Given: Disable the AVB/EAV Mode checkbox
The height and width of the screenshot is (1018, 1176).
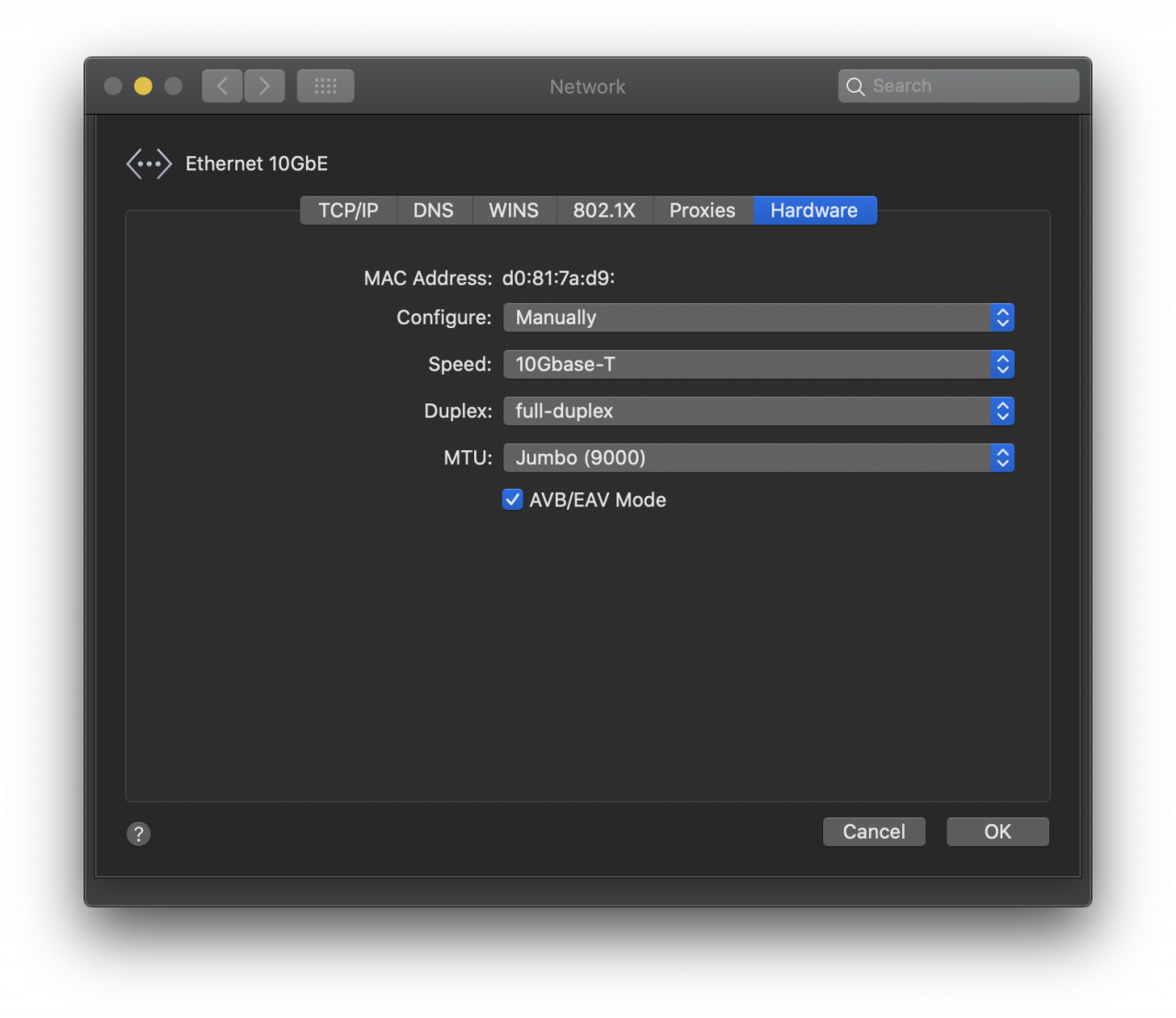Looking at the screenshot, I should 513,500.
